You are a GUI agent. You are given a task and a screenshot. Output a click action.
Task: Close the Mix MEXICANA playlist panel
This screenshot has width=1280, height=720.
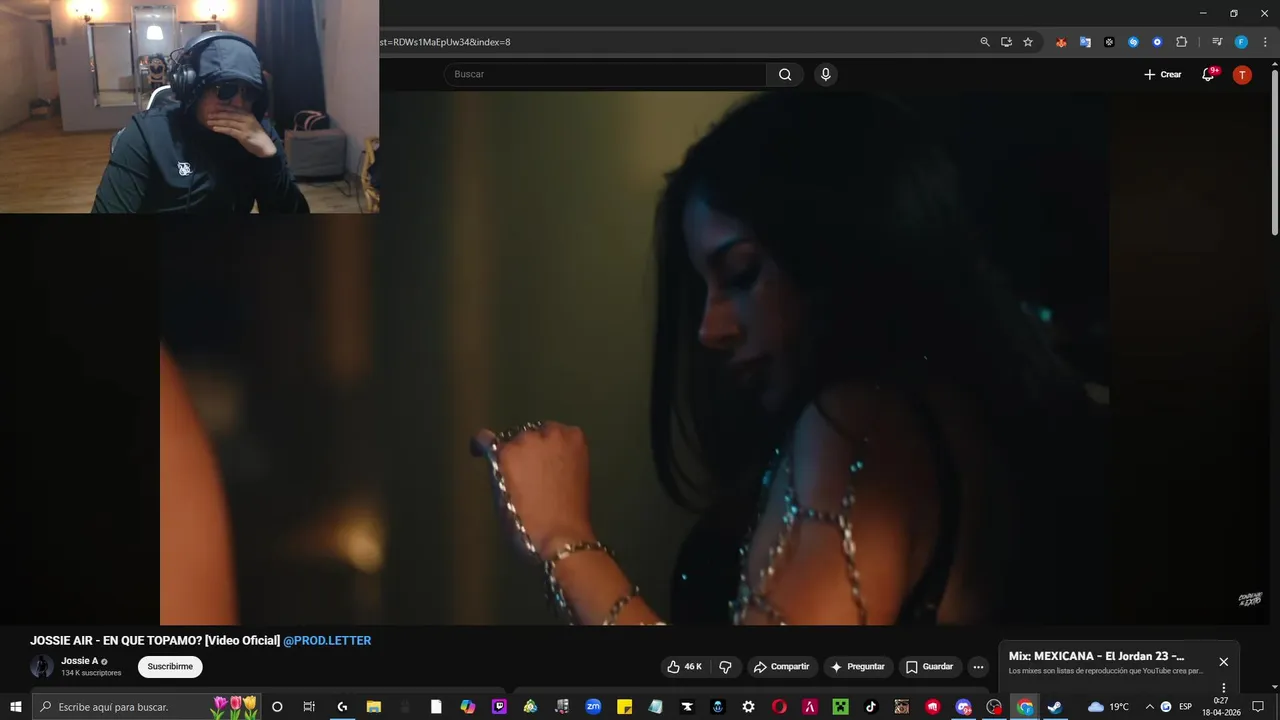(1223, 662)
